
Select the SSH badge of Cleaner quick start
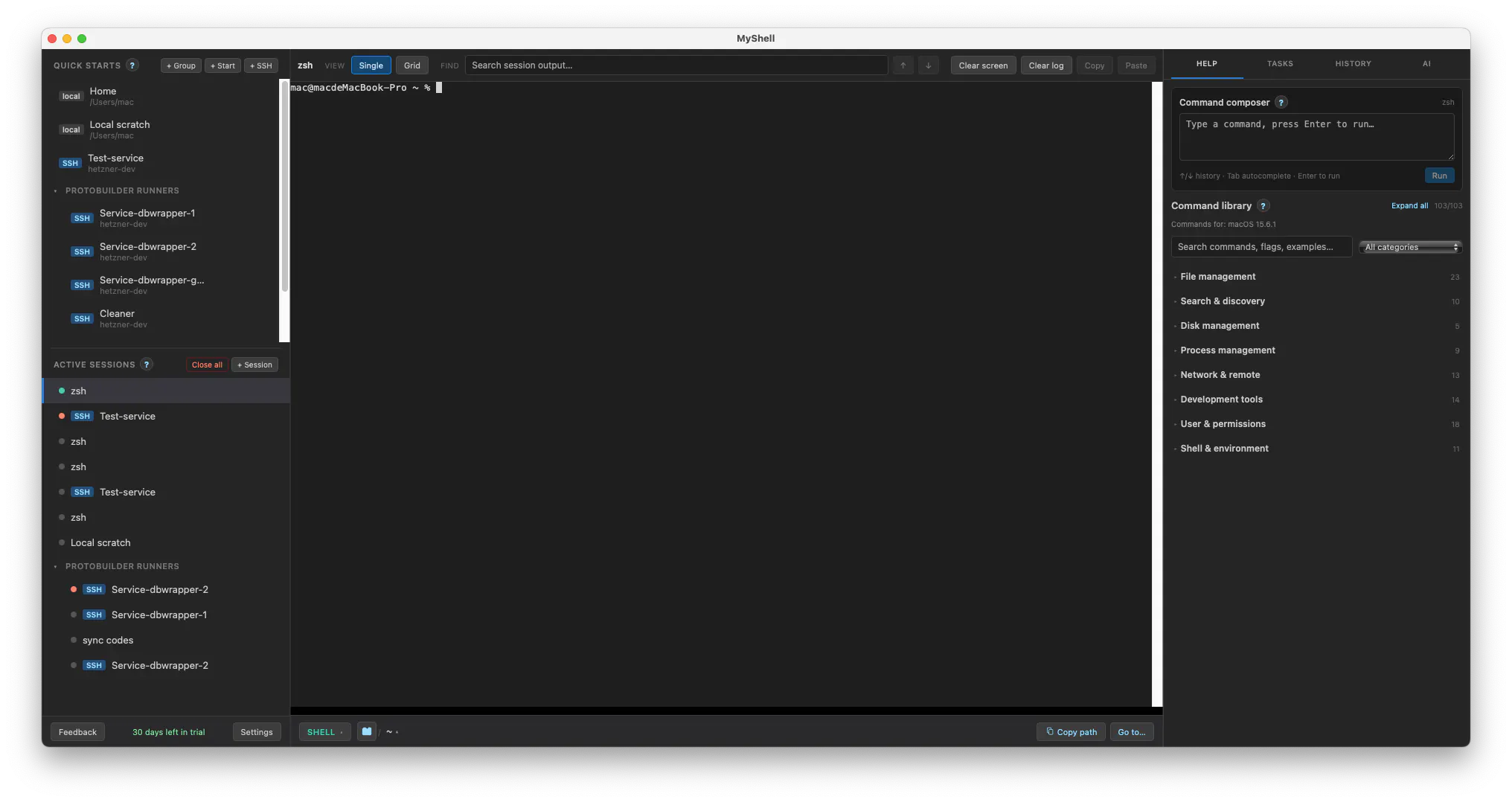click(82, 319)
